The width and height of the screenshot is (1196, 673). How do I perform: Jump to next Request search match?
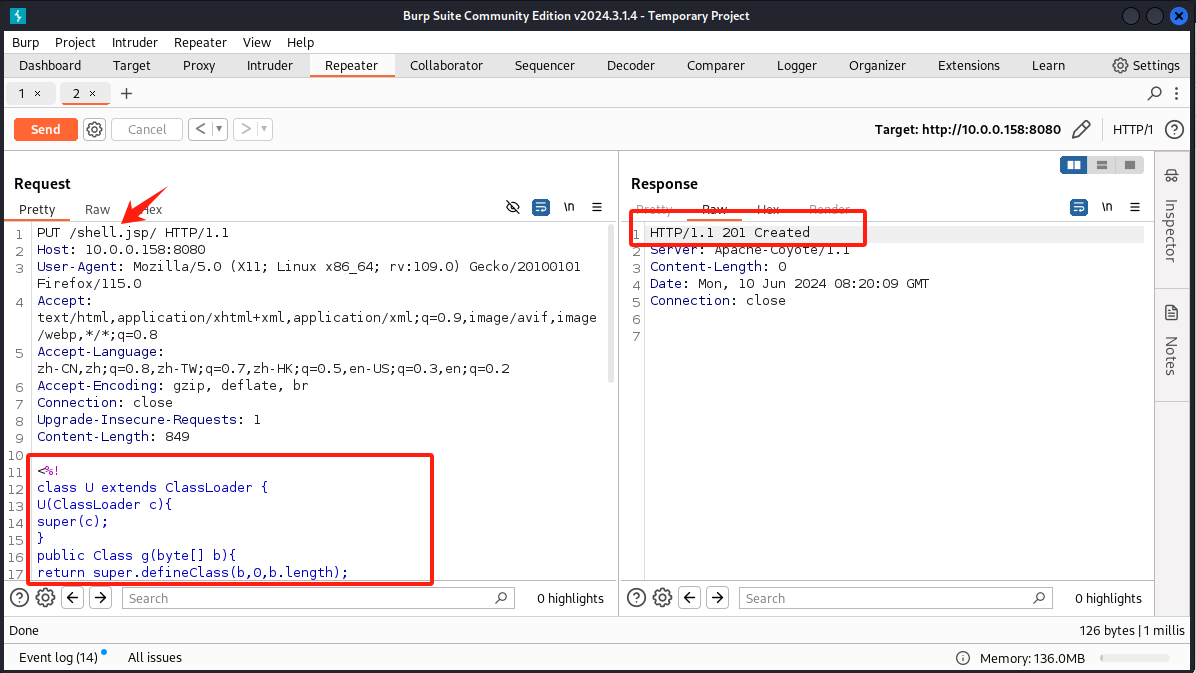tap(101, 597)
